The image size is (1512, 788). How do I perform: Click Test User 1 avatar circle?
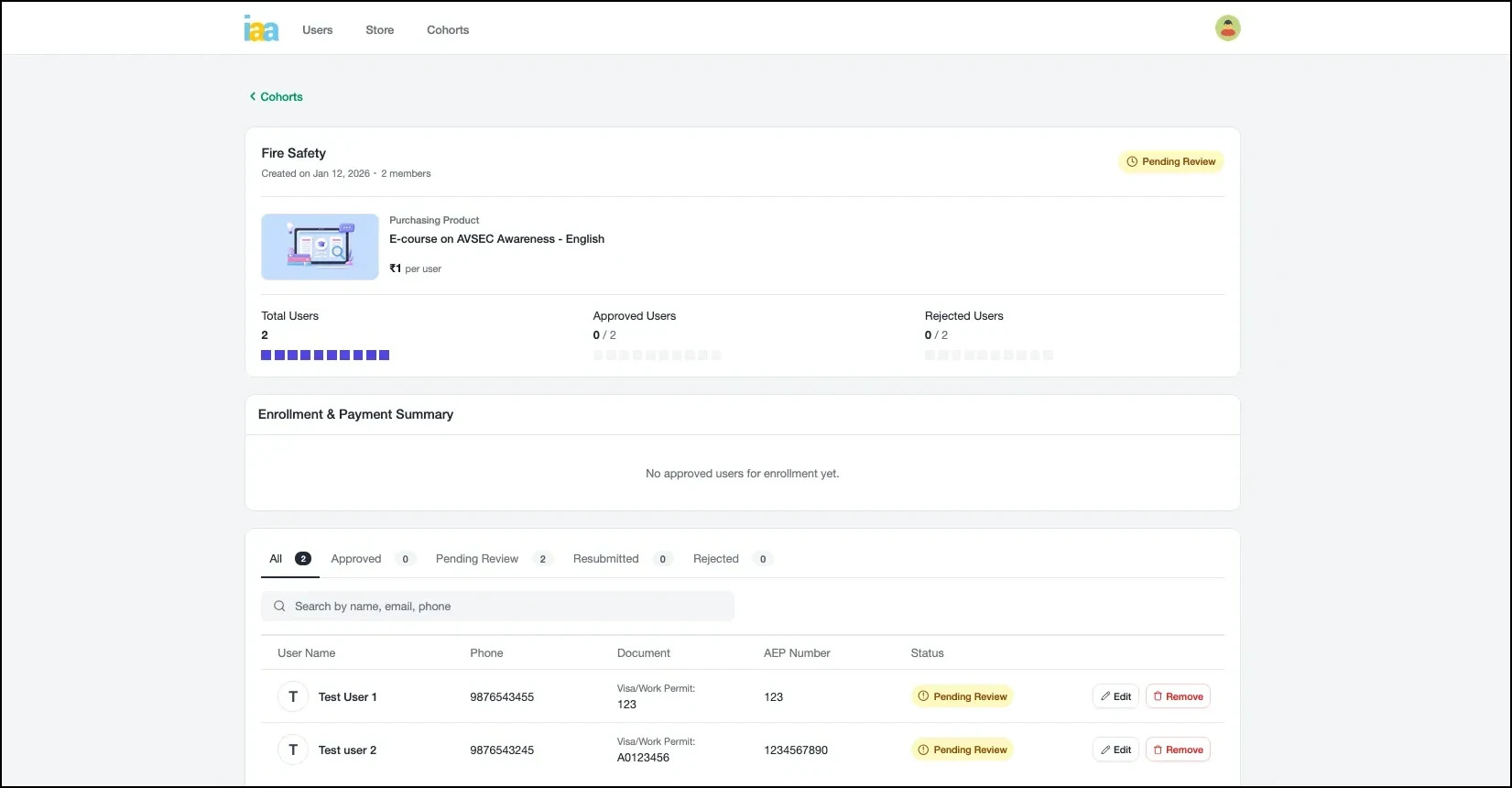pyautogui.click(x=293, y=696)
